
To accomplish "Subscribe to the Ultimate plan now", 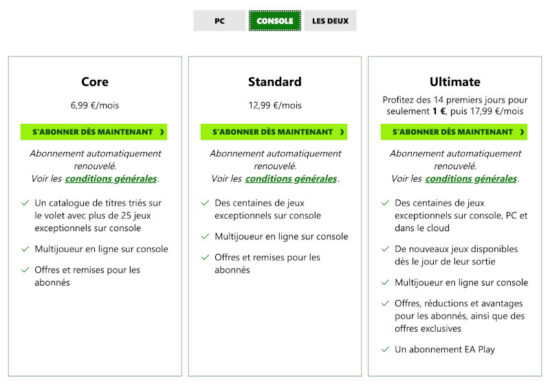I will click(x=454, y=132).
